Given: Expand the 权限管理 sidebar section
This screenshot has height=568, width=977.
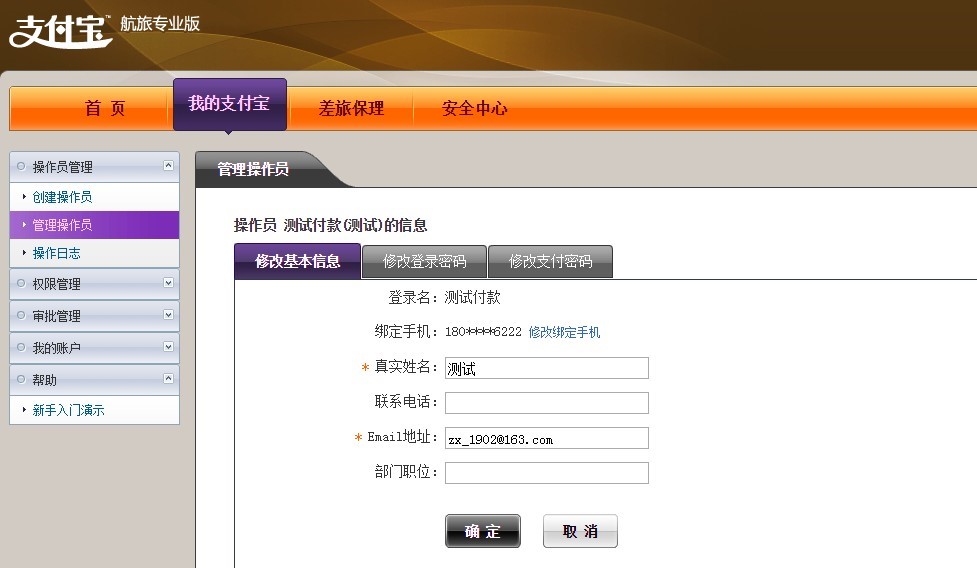Looking at the screenshot, I should tap(168, 283).
